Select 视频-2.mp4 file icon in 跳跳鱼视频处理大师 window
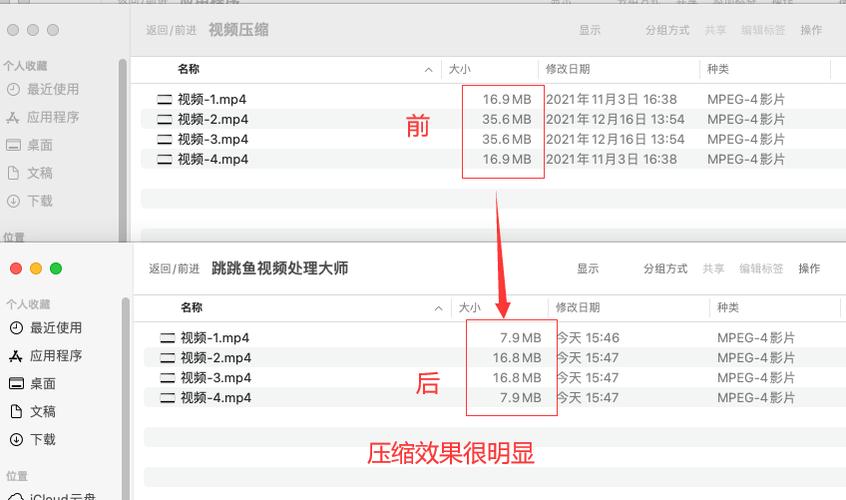Viewport: 846px width, 500px height. (x=167, y=358)
